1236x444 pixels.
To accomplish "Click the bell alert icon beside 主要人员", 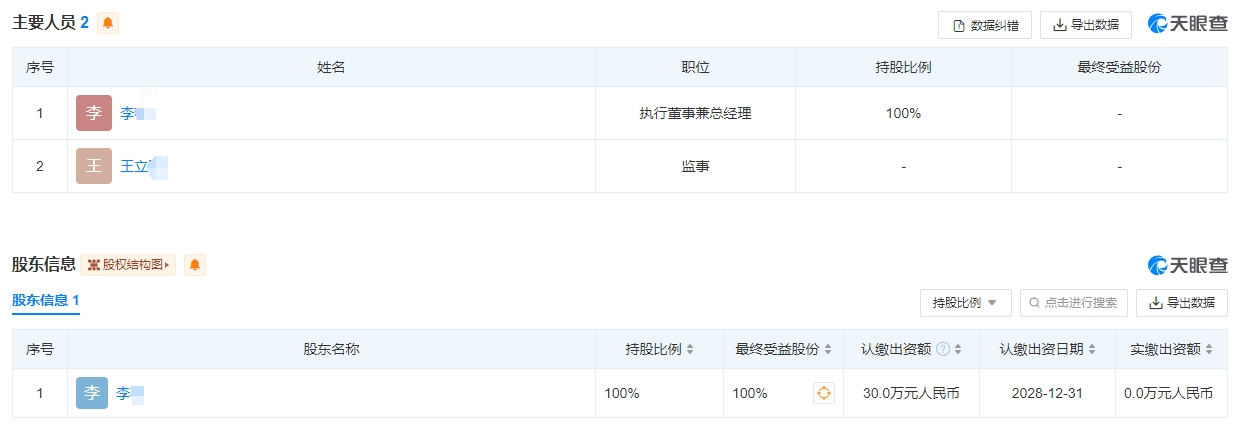I will [x=108, y=23].
